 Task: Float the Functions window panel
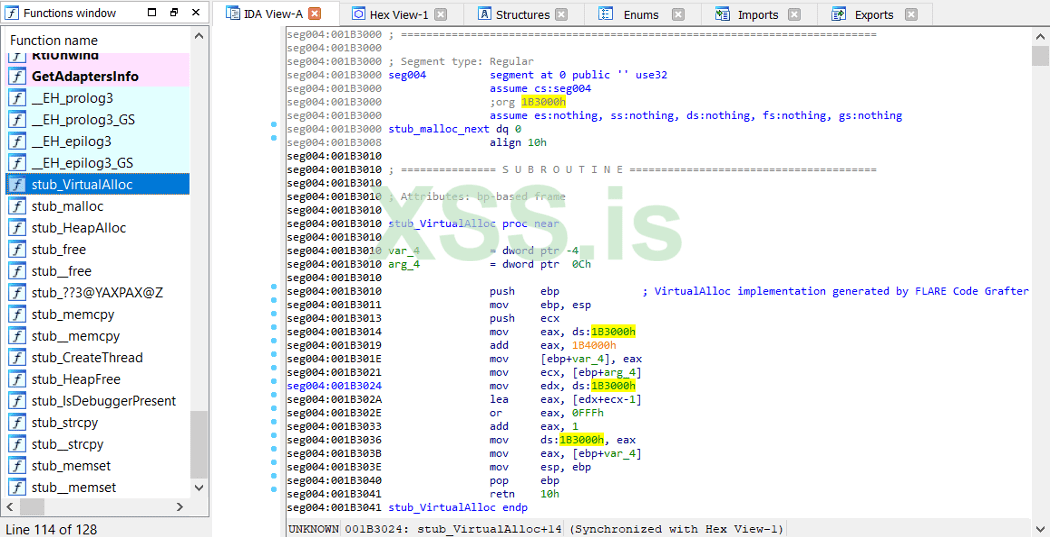click(174, 13)
